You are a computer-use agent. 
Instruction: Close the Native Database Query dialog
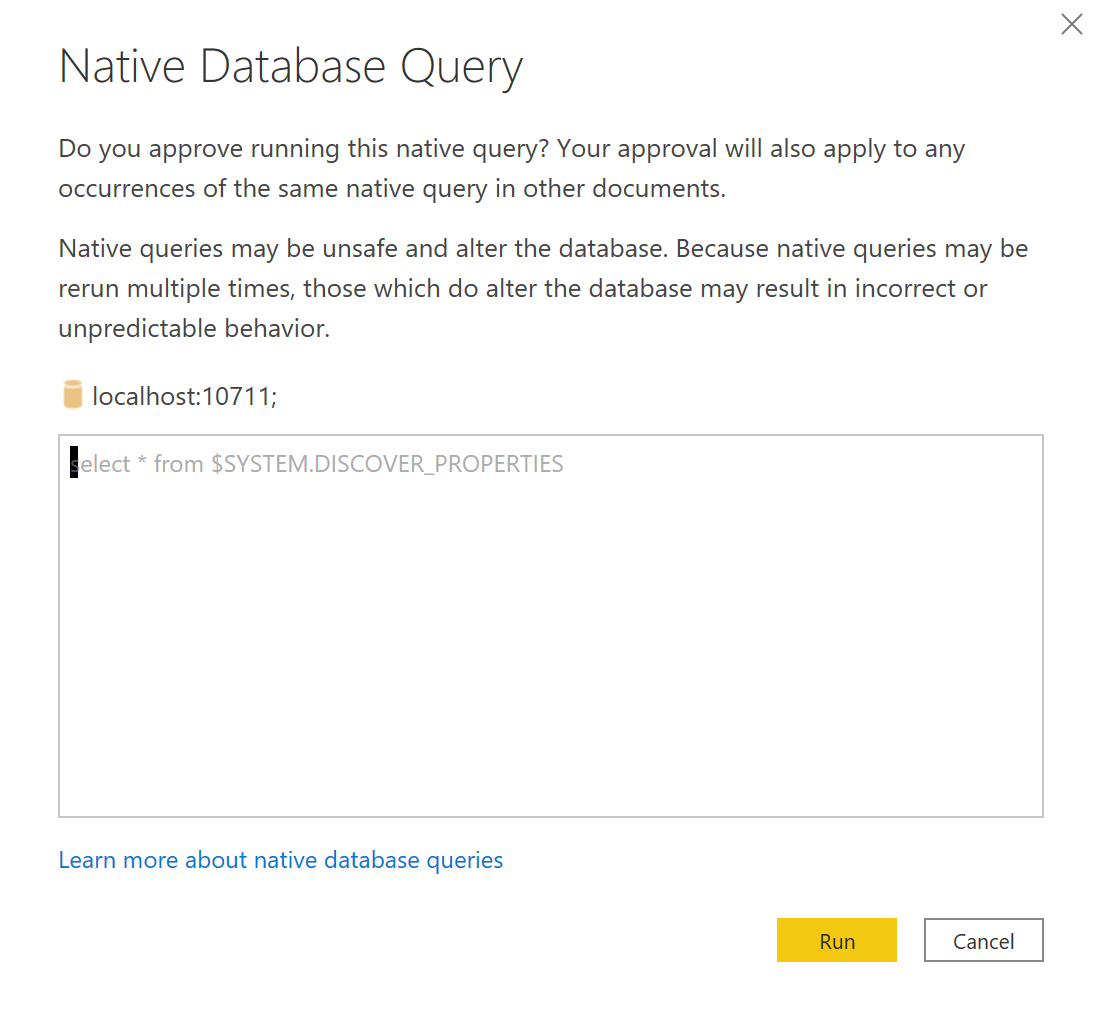(1071, 25)
